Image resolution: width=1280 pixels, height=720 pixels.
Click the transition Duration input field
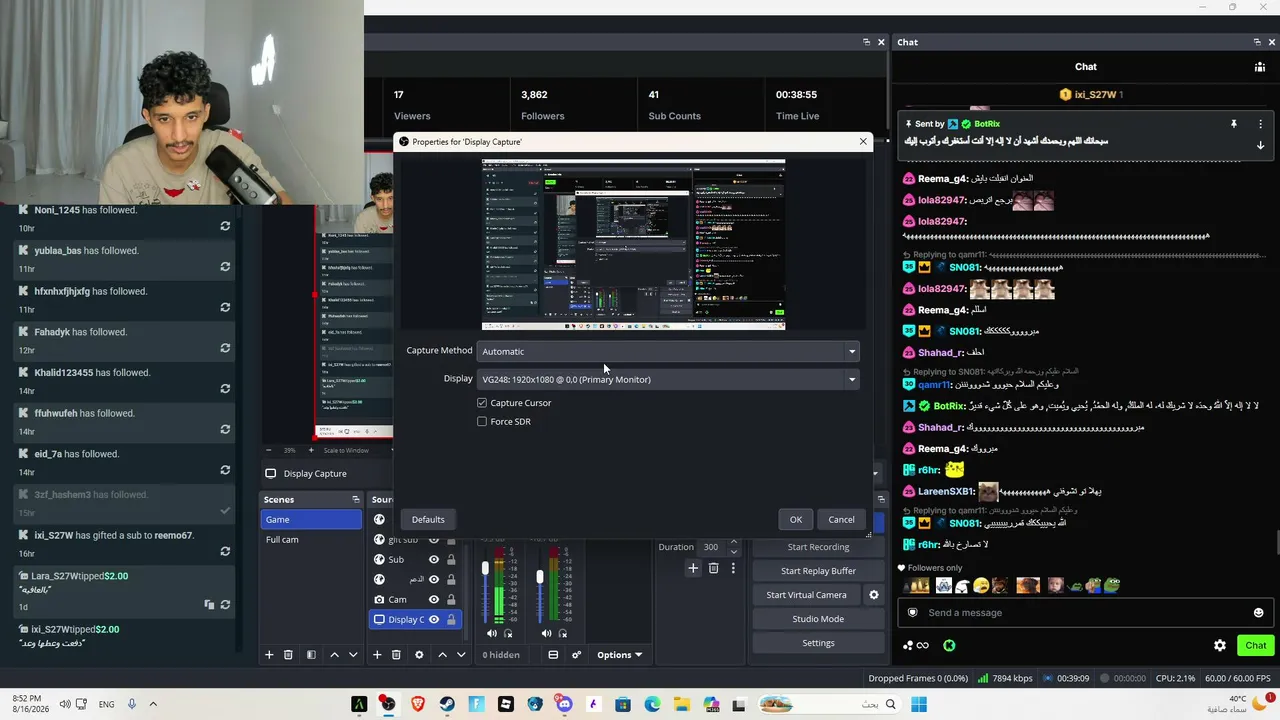(x=712, y=547)
